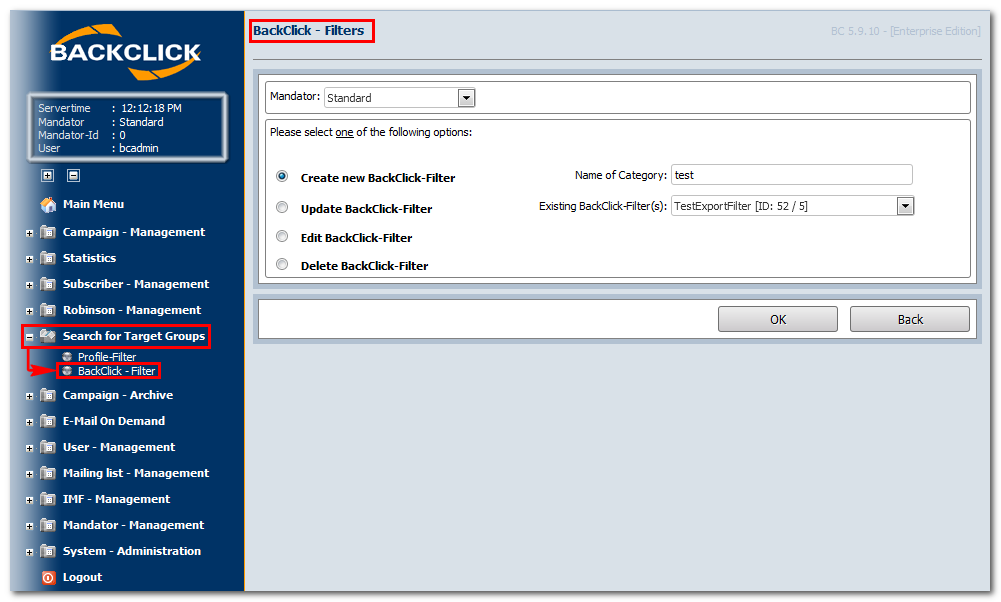Click the Logout link label
The width and height of the screenshot is (1001, 602).
82,577
